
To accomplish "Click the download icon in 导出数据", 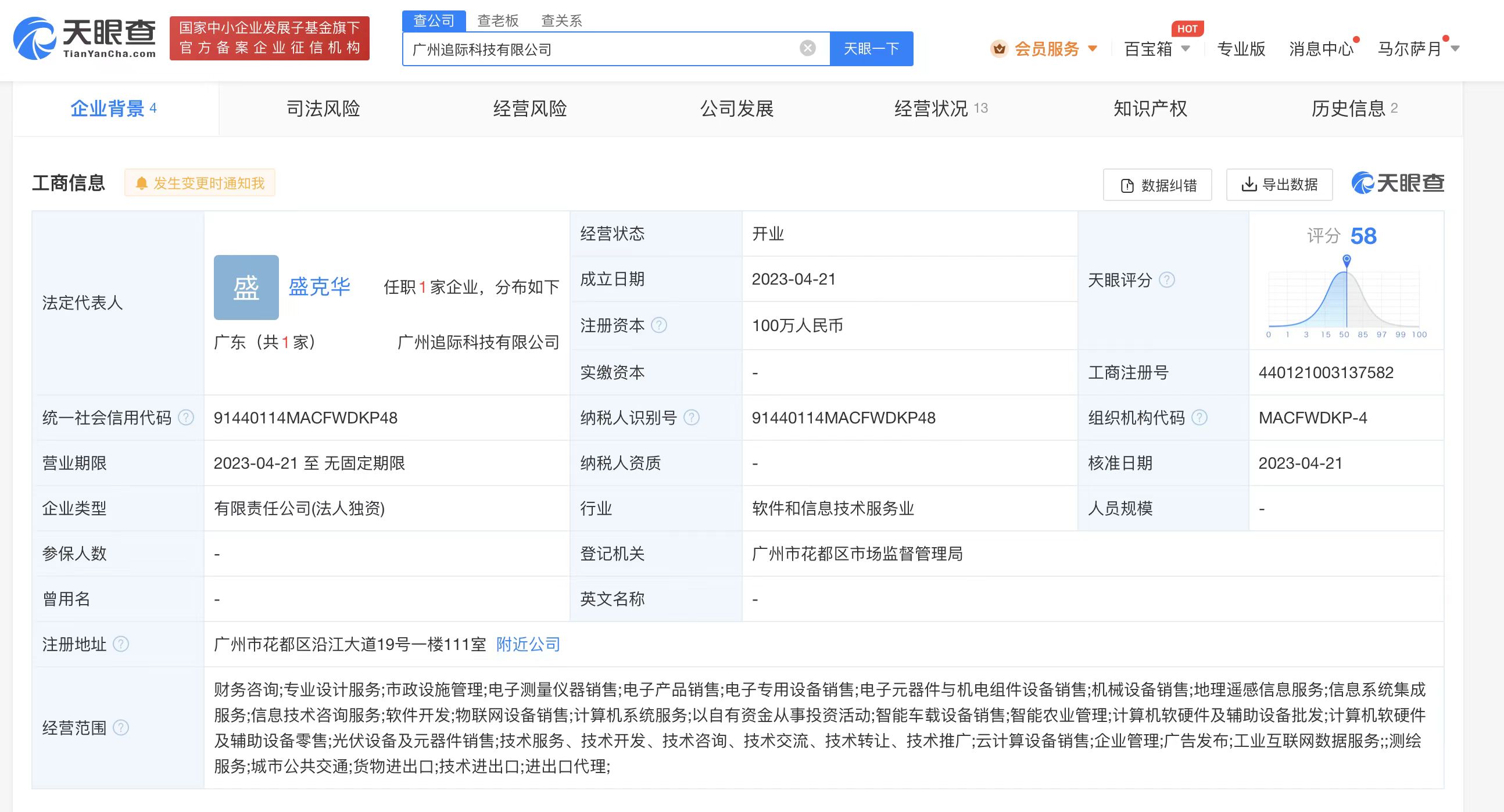I will pyautogui.click(x=1249, y=184).
